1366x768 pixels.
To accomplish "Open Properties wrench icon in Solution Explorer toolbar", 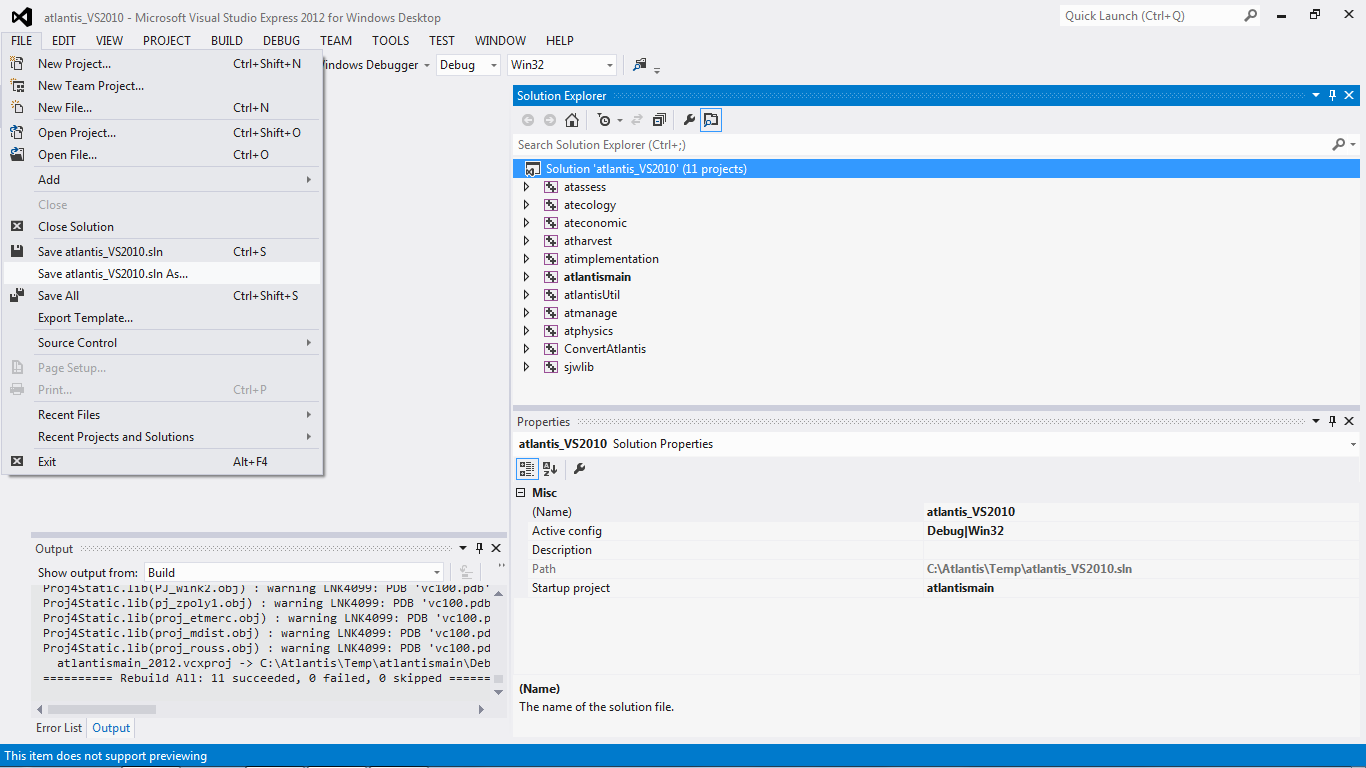I will click(x=689, y=120).
